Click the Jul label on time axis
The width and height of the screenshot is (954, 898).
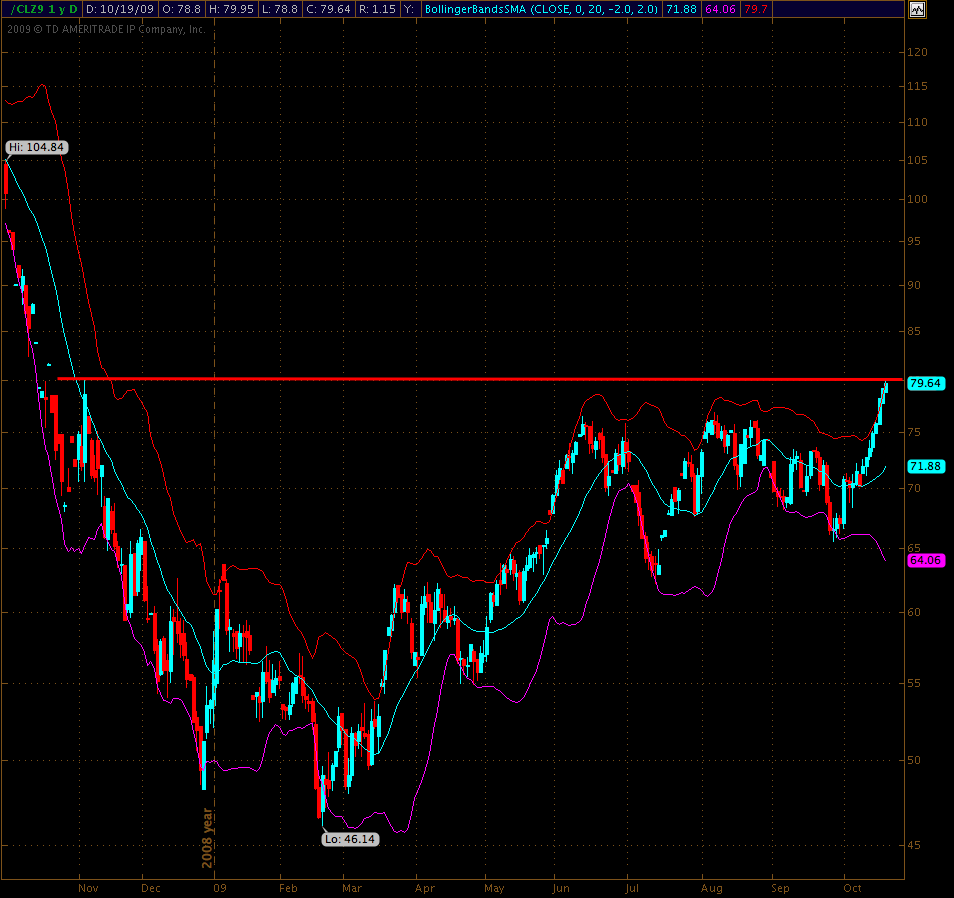[x=631, y=887]
